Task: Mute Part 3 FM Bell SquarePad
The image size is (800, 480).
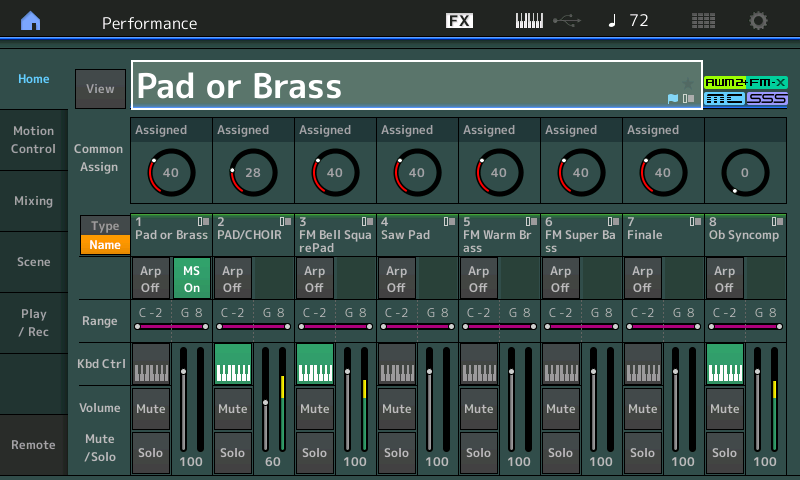Action: pos(315,409)
